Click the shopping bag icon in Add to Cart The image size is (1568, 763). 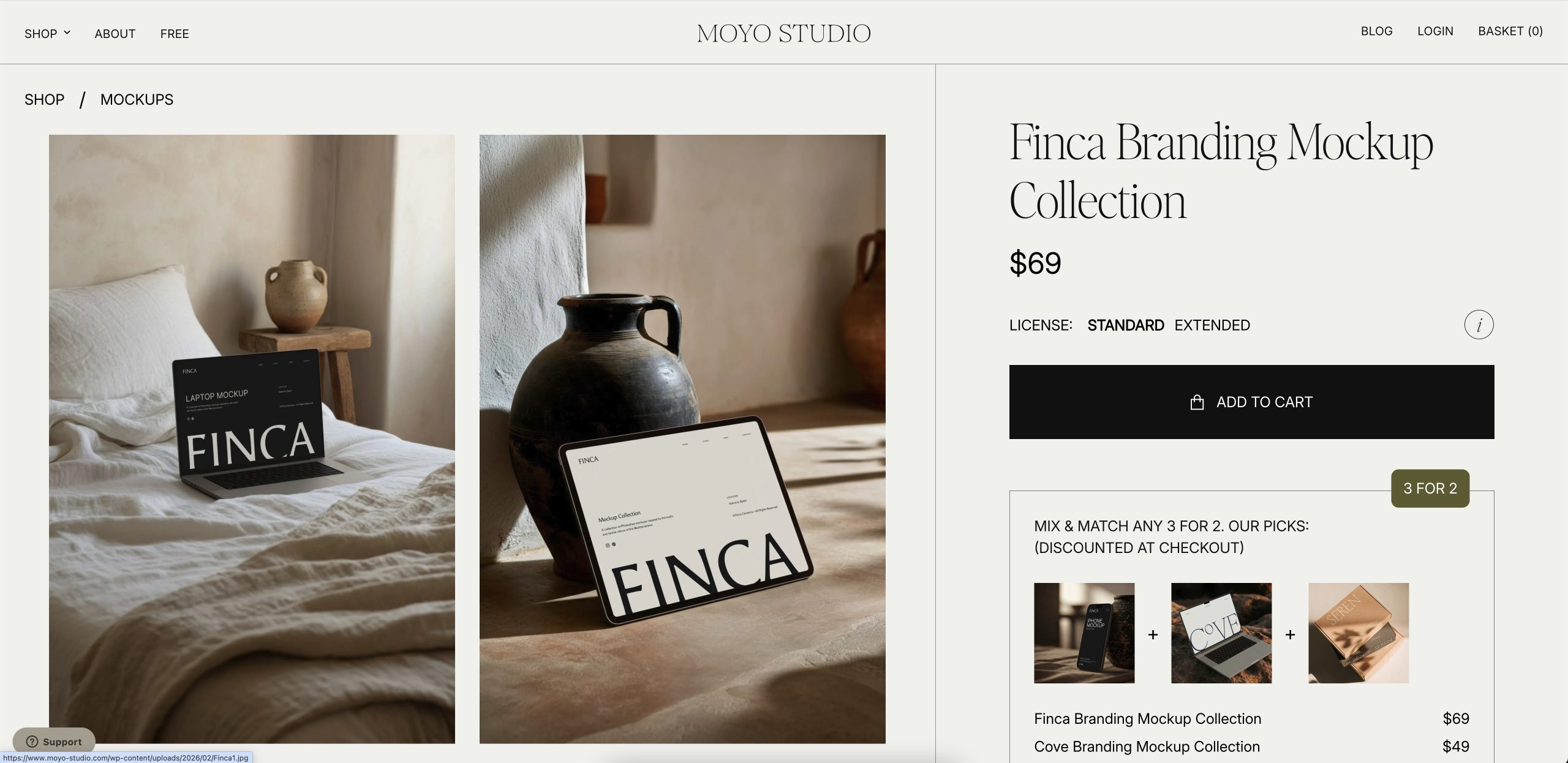(1197, 402)
